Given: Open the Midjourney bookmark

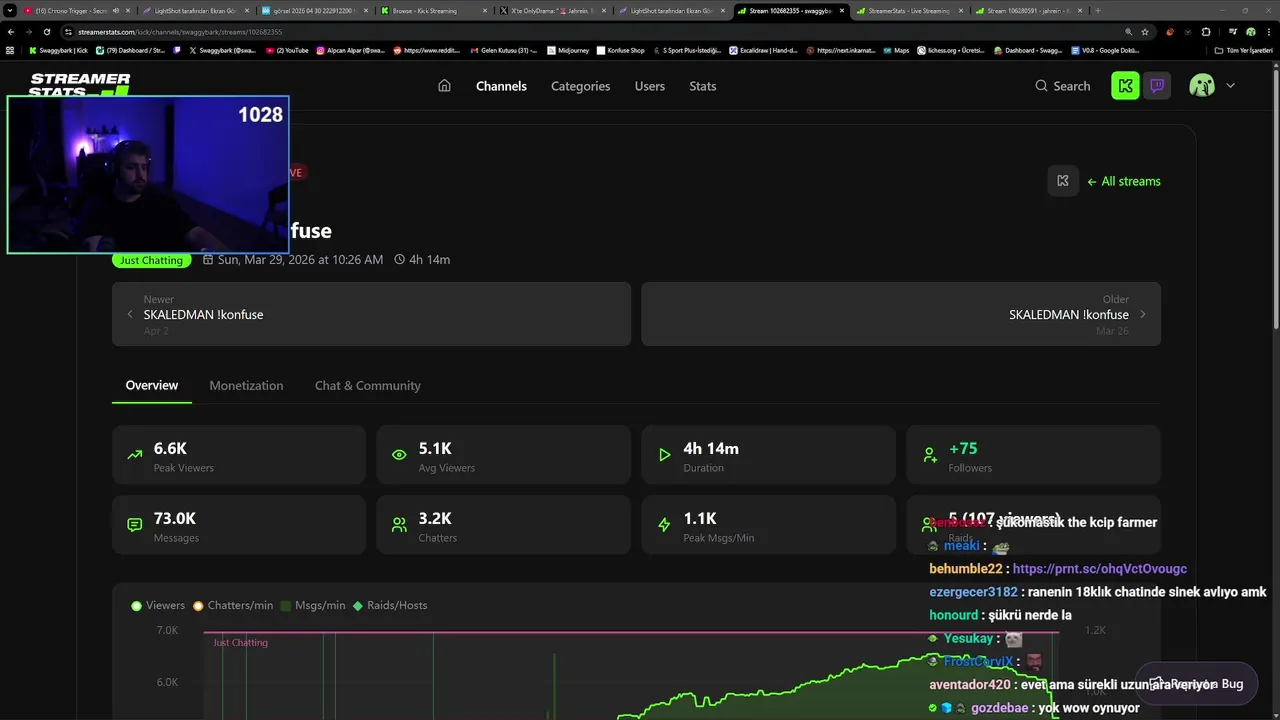Looking at the screenshot, I should click(x=568, y=50).
